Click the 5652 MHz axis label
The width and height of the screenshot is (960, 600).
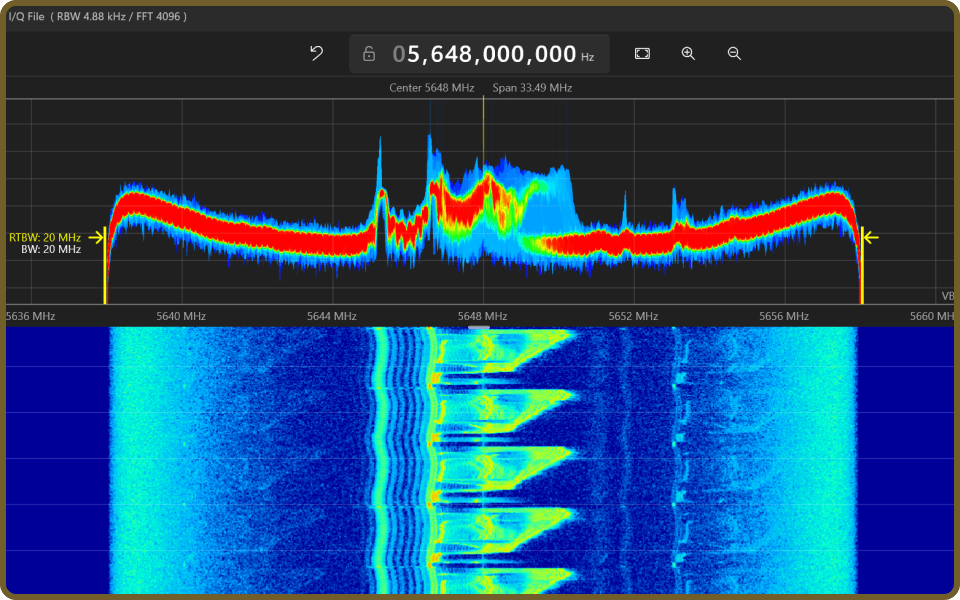(633, 317)
